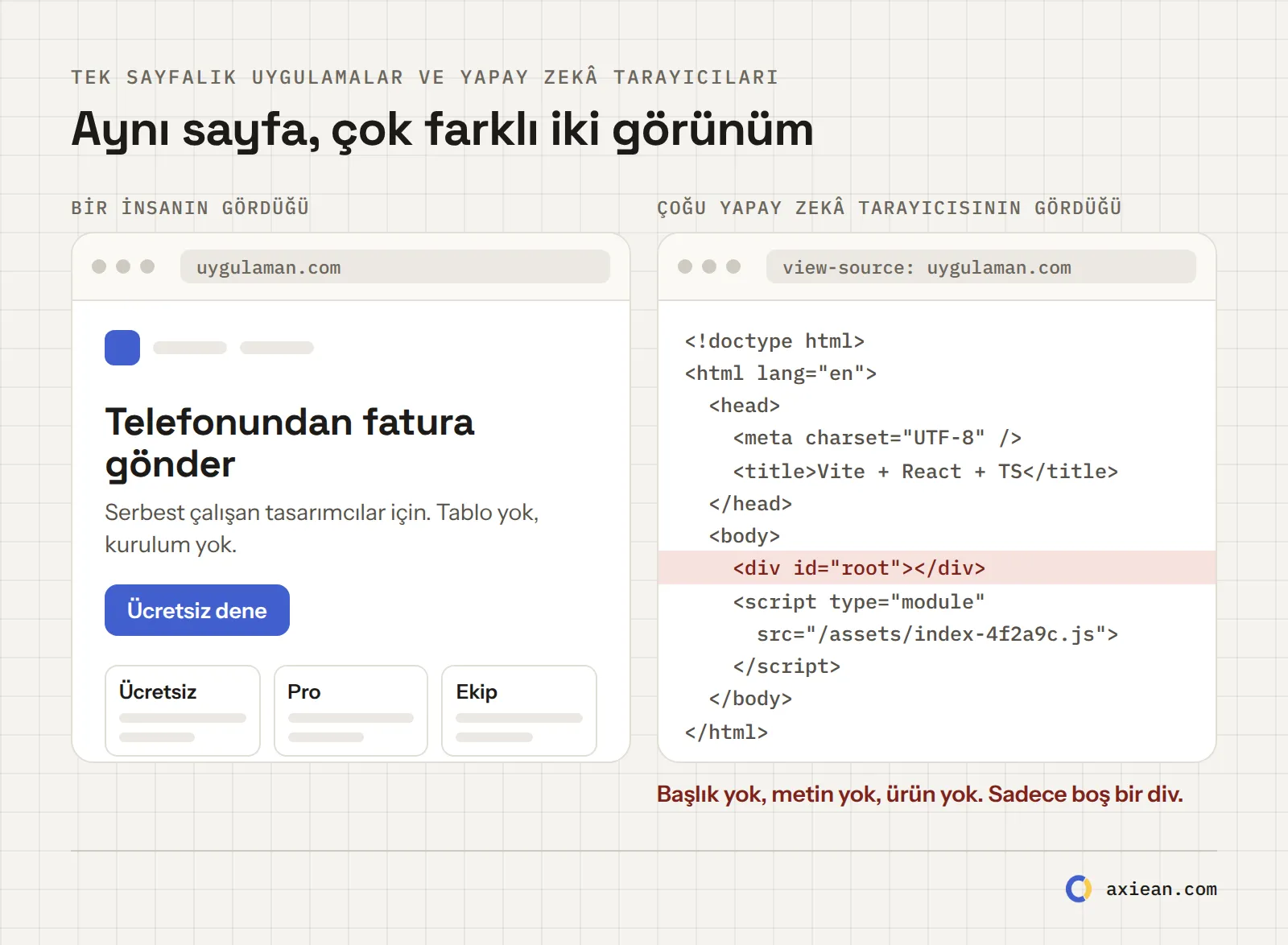Click the main title "Aynı sayfa, çok farklı iki görünüm"
1288x945 pixels.
[x=443, y=130]
